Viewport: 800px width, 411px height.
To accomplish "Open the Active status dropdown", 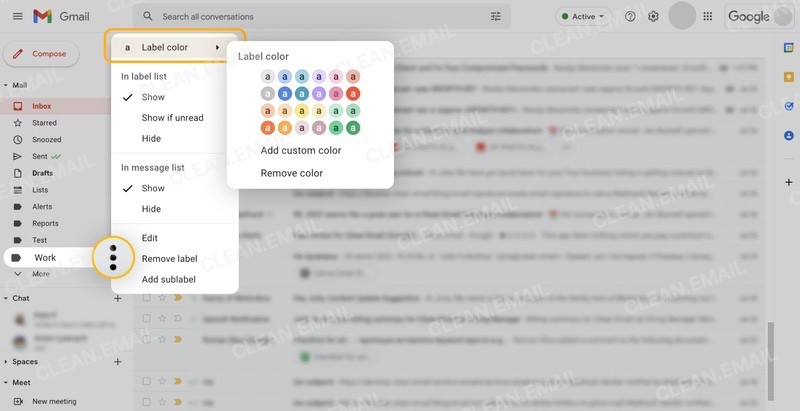I will pos(583,17).
